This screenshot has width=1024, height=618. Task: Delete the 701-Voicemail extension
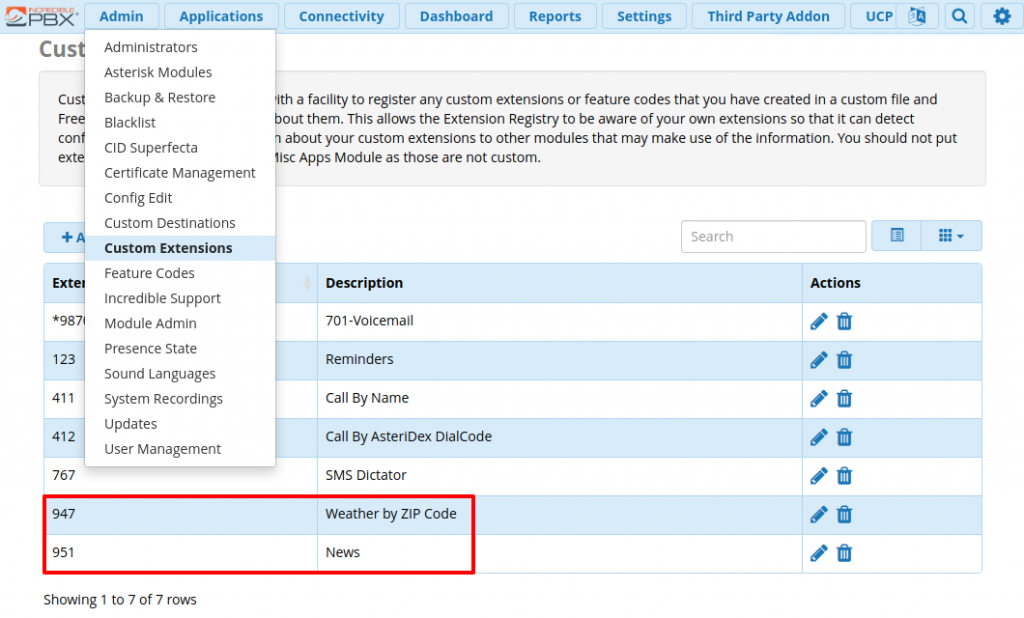click(x=844, y=321)
